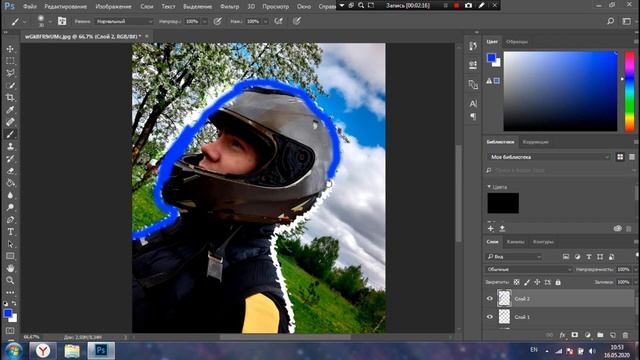The height and width of the screenshot is (360, 640).
Task: Toggle airbrush mode in options bar
Action: [x=279, y=21]
